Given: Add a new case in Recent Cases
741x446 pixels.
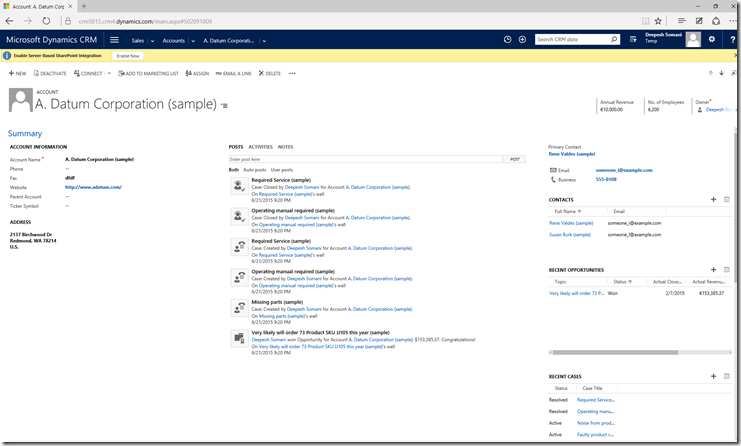Looking at the screenshot, I should (x=713, y=376).
